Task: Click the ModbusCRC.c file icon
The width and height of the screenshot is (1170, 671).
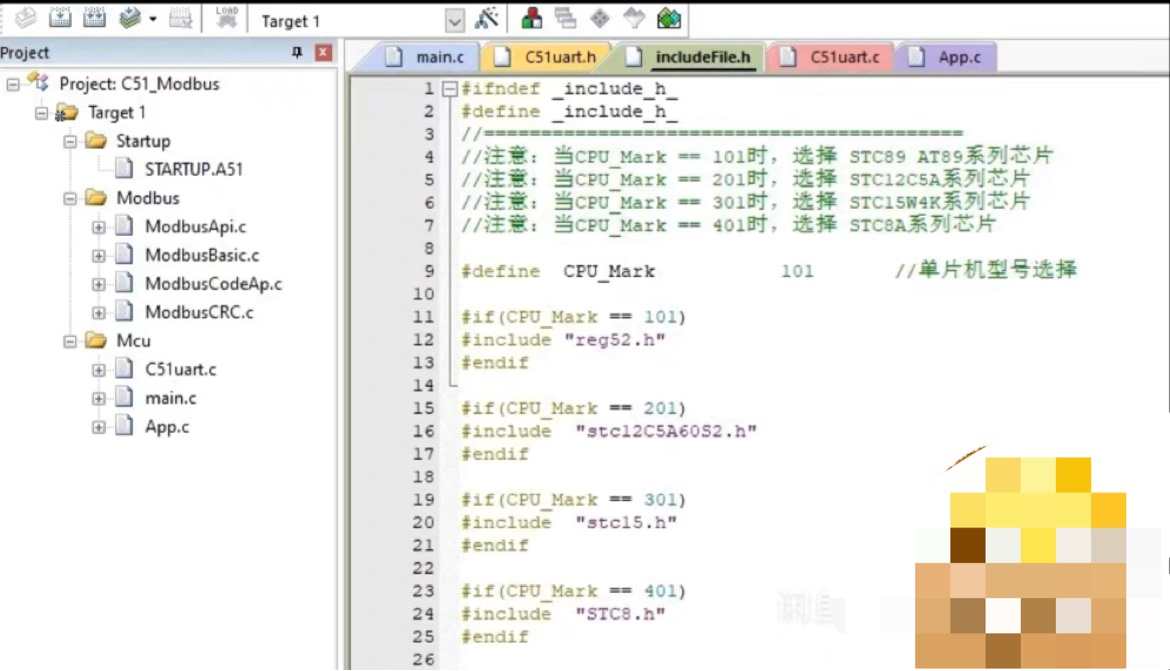Action: coord(125,311)
